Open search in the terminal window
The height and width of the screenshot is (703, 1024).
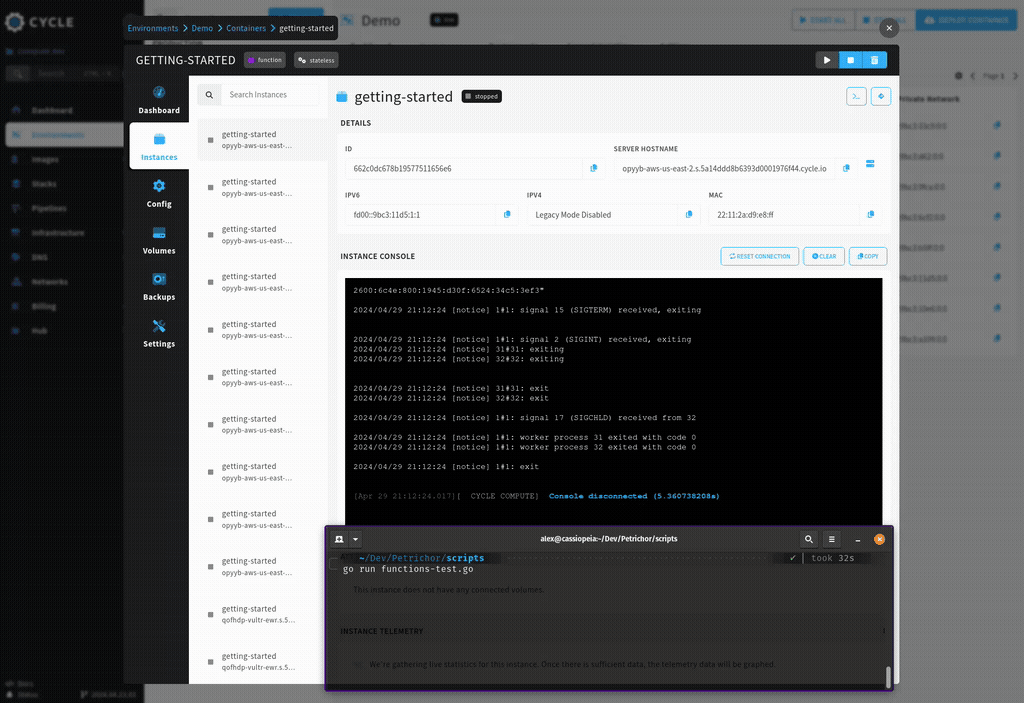808,539
